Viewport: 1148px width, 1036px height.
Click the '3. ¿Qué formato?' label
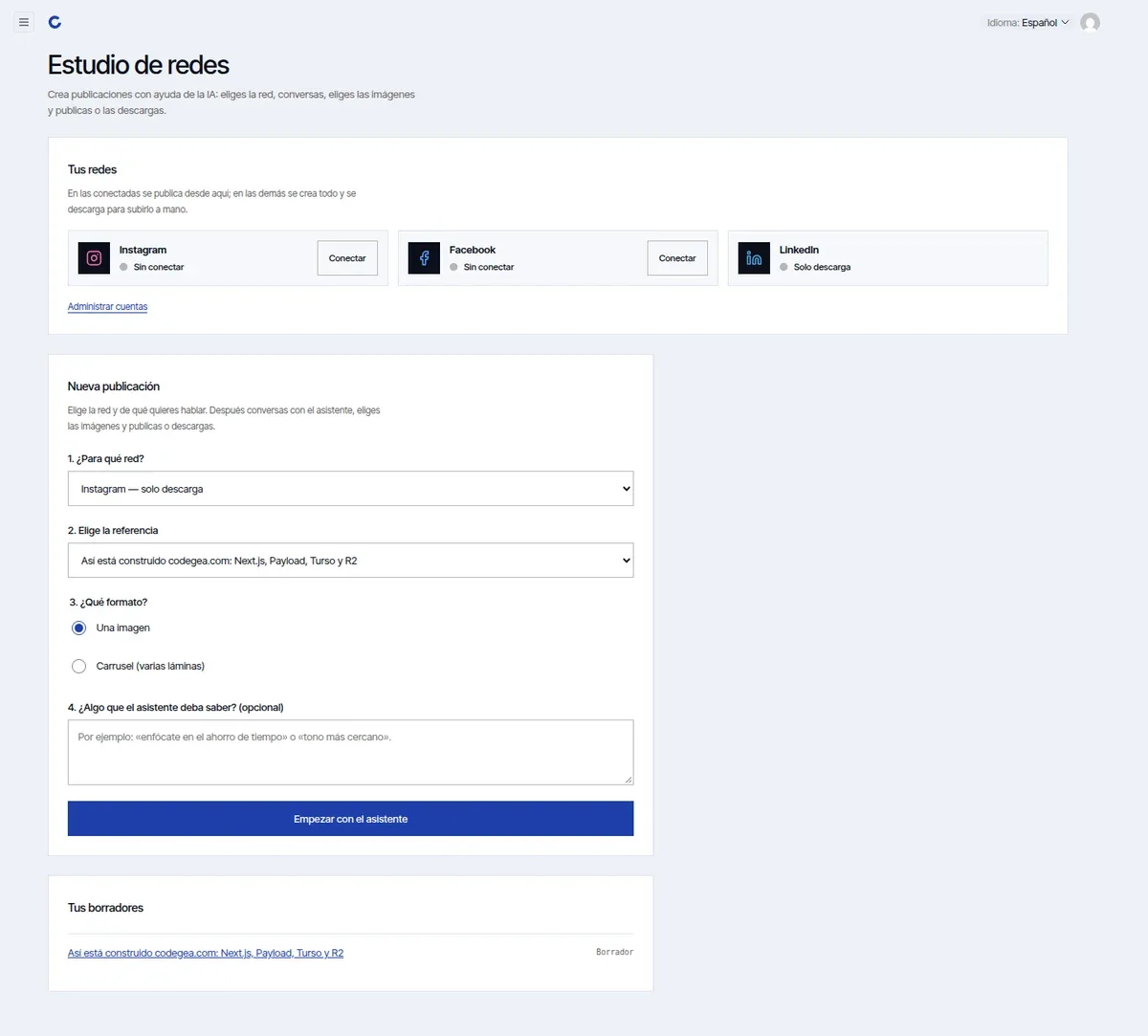click(x=108, y=603)
